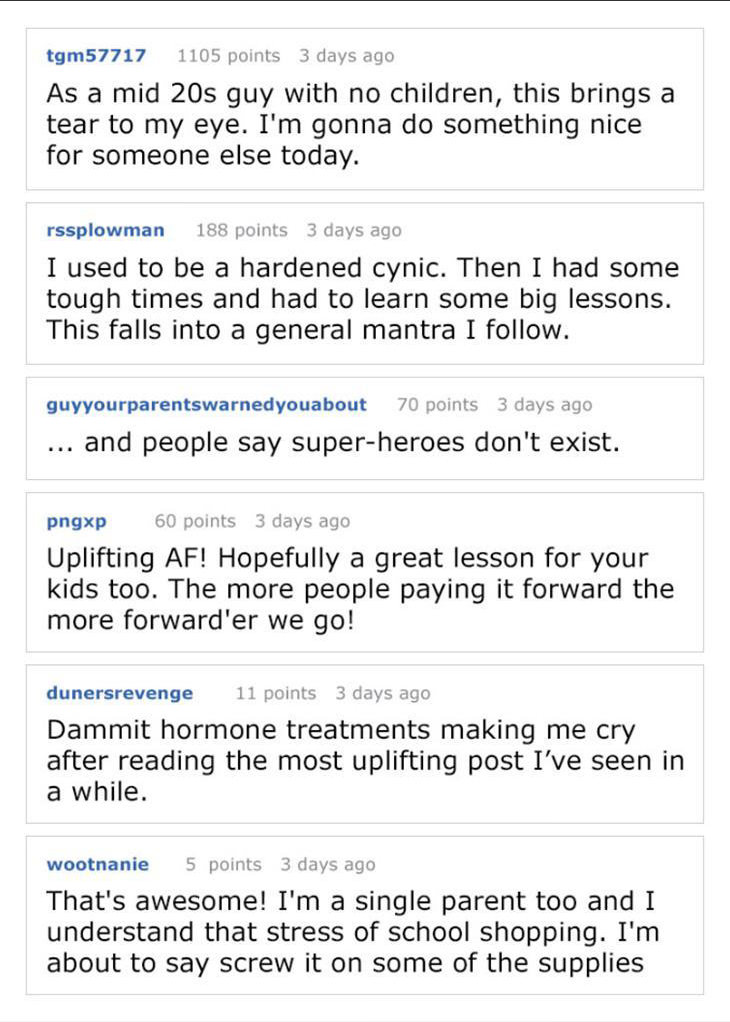Click the wootnanie username link

98,864
